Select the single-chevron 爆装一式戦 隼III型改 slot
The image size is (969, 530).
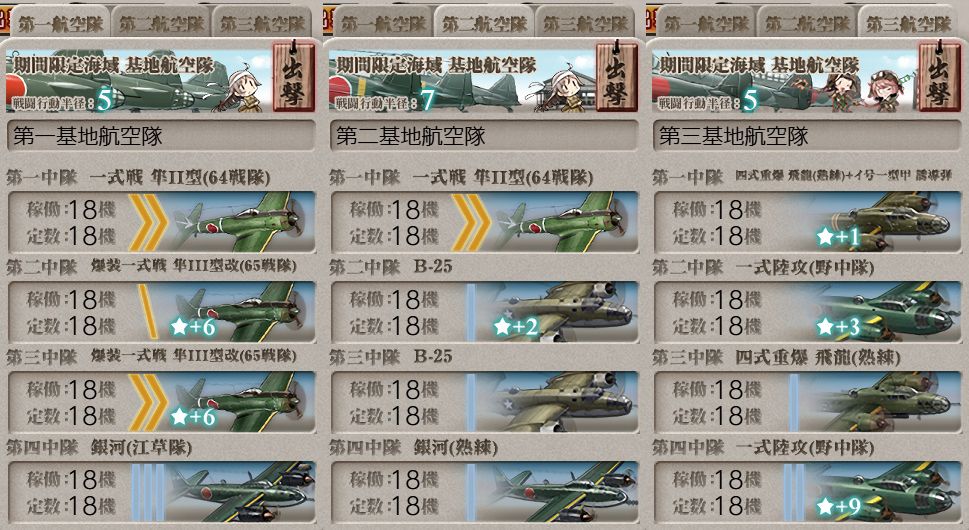[162, 312]
